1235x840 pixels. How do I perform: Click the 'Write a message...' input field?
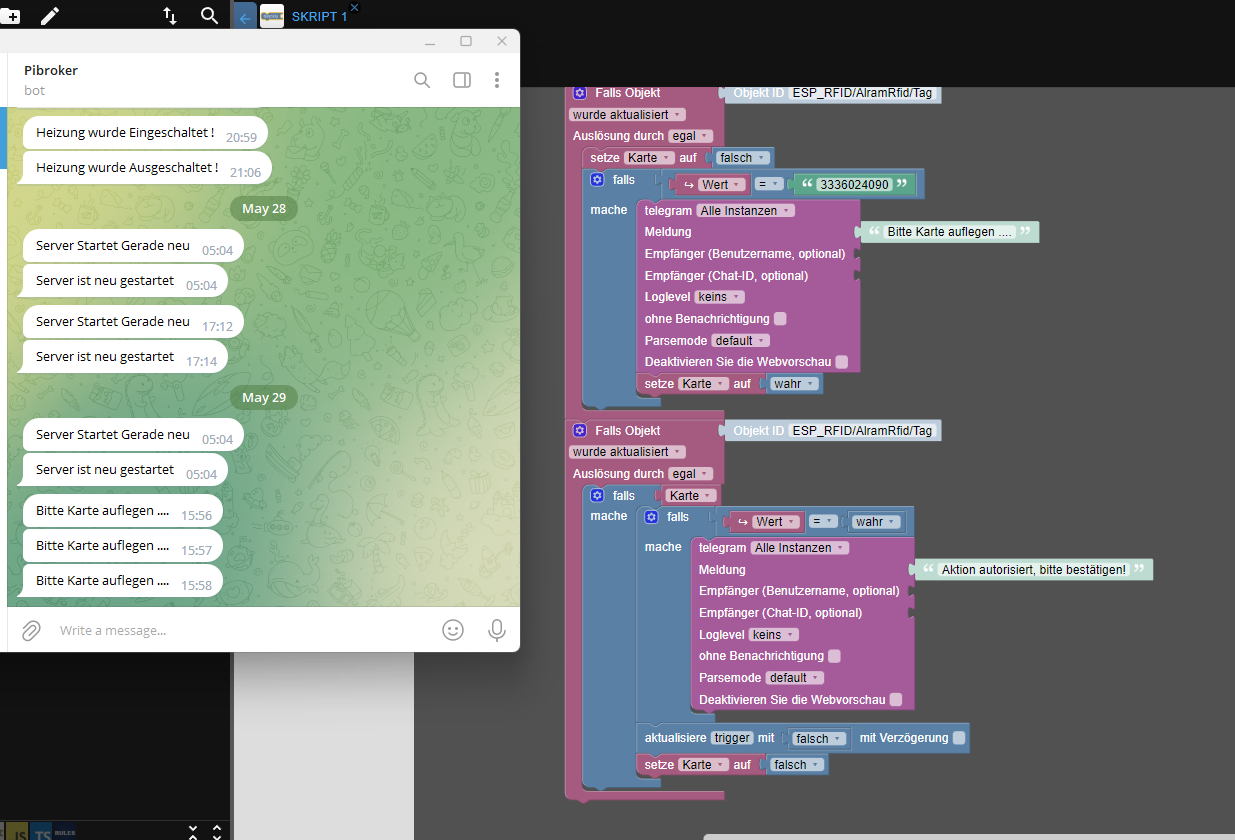pos(240,630)
